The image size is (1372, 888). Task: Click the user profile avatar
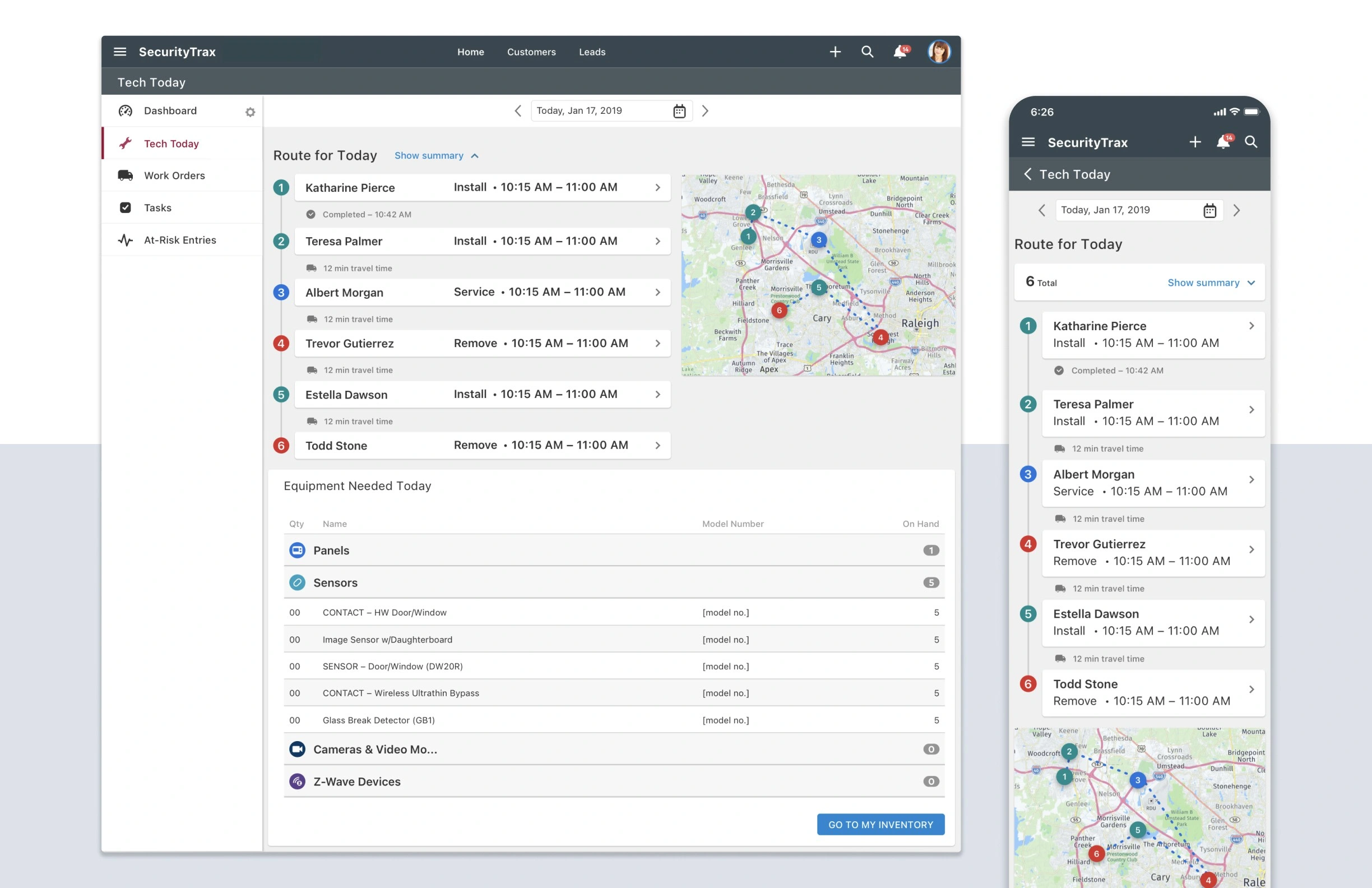pyautogui.click(x=939, y=52)
